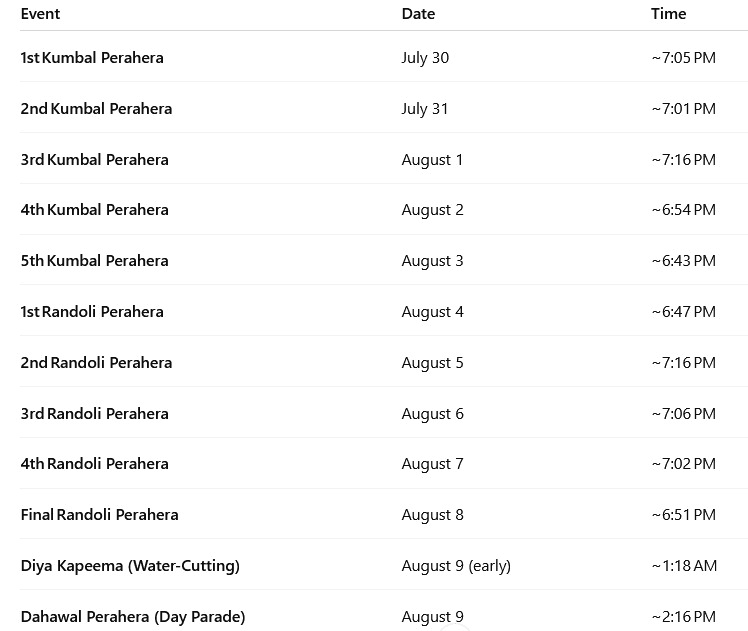The image size is (748, 631).
Task: Click Dahawal Perahera (Day Parade) event name
Action: (x=133, y=617)
